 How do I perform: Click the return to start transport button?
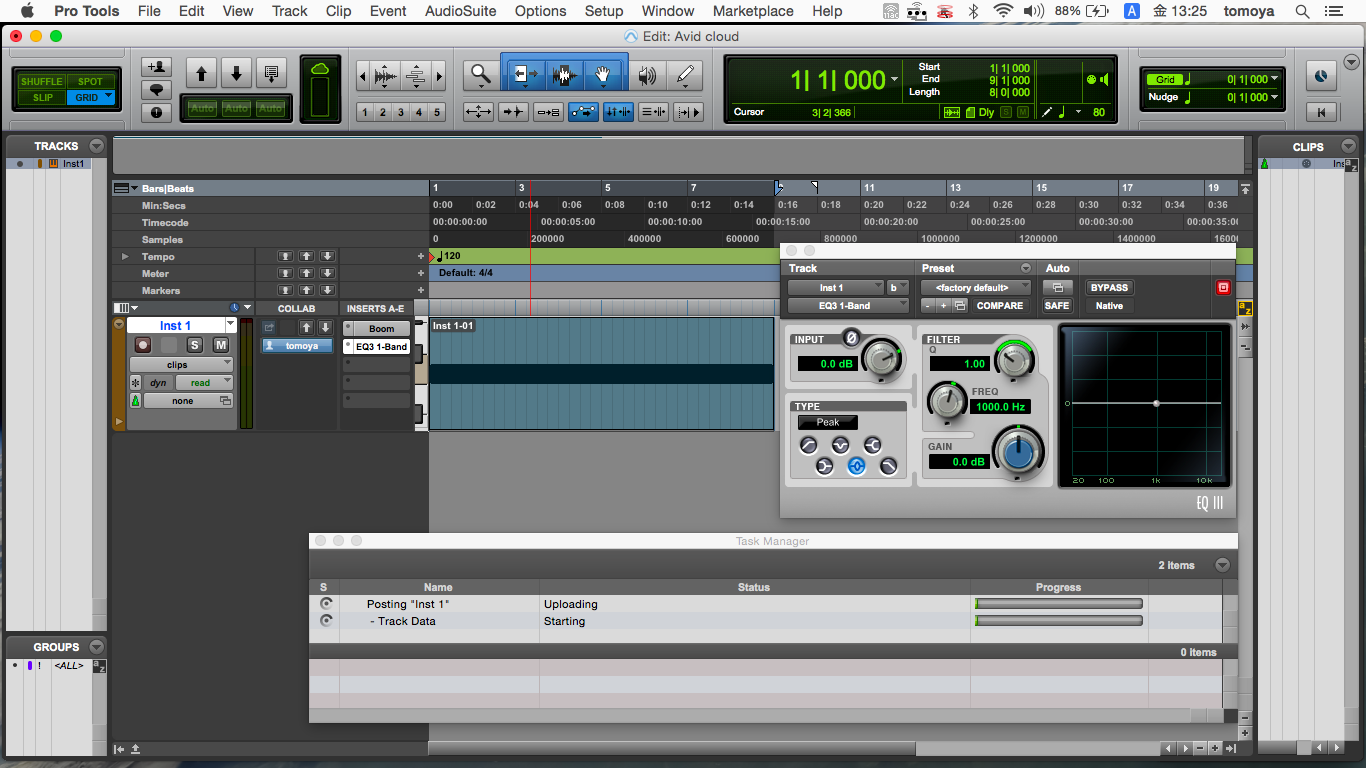coord(1322,112)
